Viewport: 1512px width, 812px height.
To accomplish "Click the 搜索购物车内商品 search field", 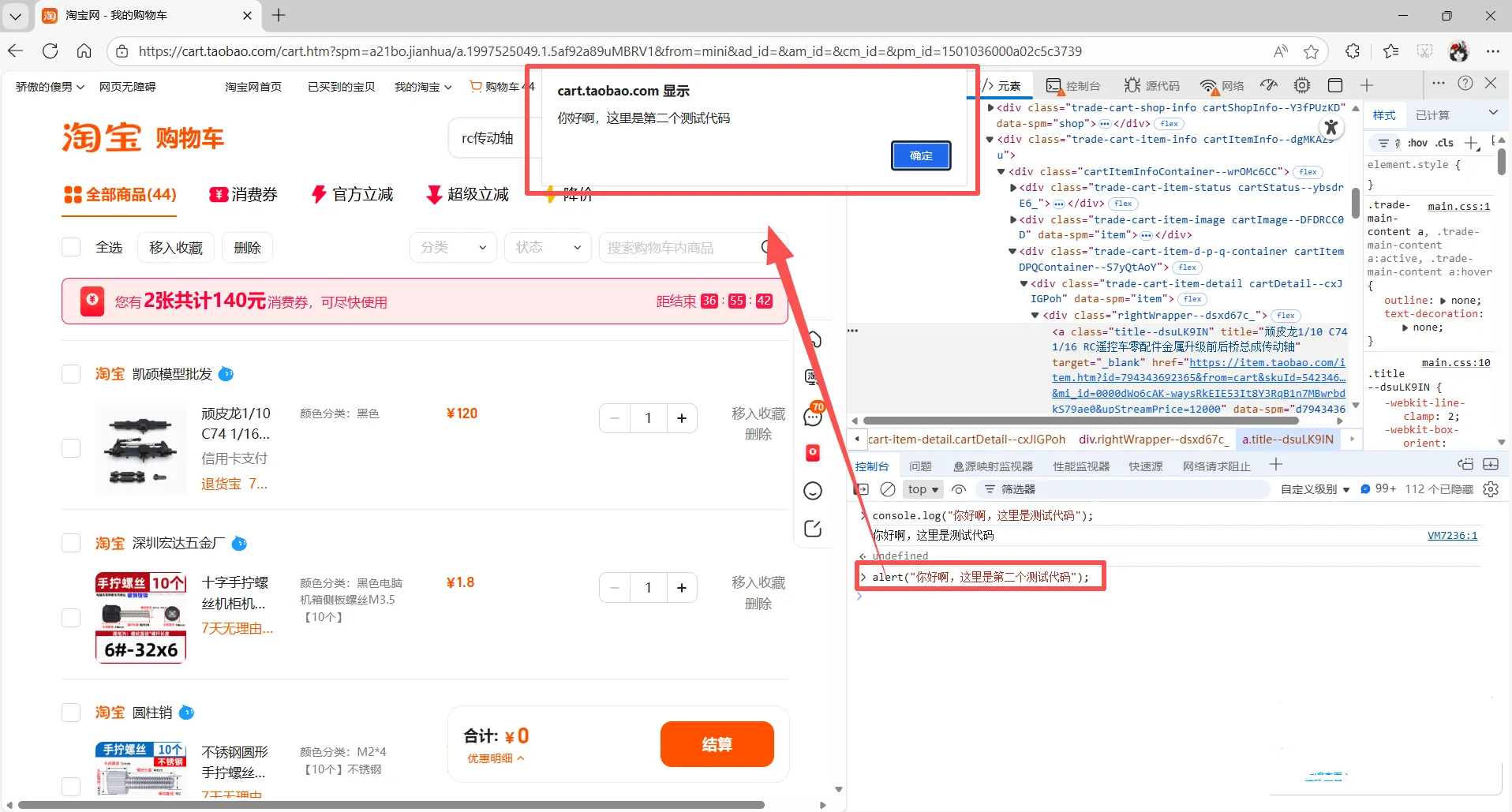I will pos(680,247).
